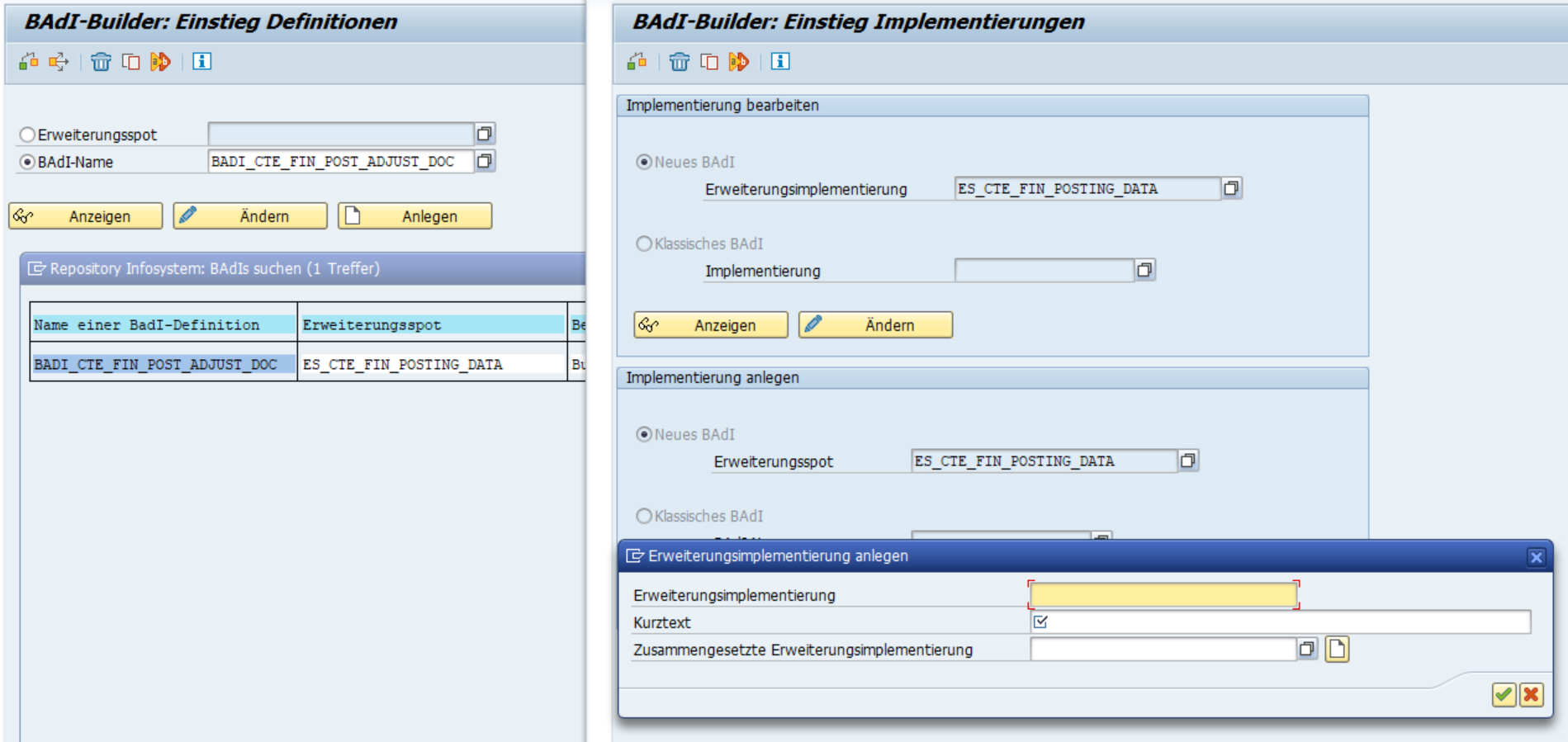Click copy icon in Implementierungen window toolbar
The width and height of the screenshot is (1568, 742).
[x=708, y=61]
